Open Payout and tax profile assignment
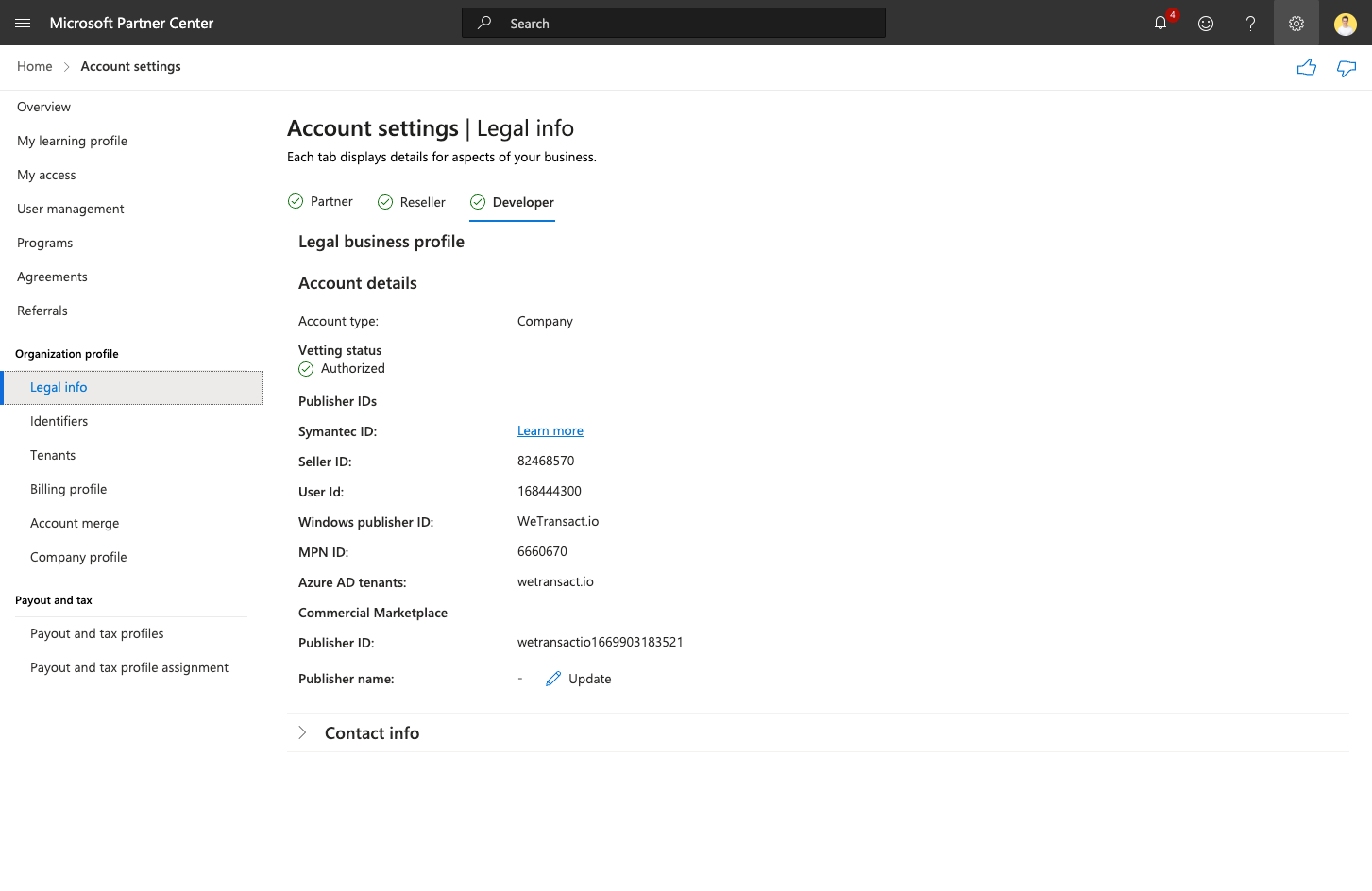The height and width of the screenshot is (891, 1372). coord(129,667)
